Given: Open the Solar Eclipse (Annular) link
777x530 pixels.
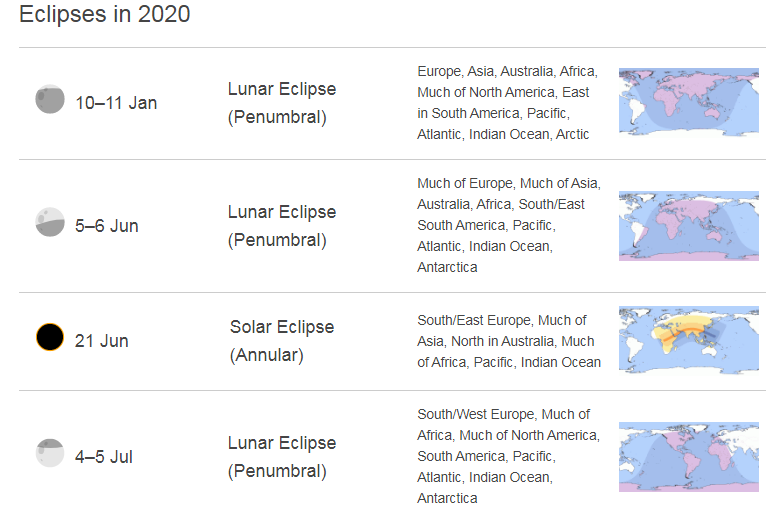Looking at the screenshot, I should pos(281,341).
